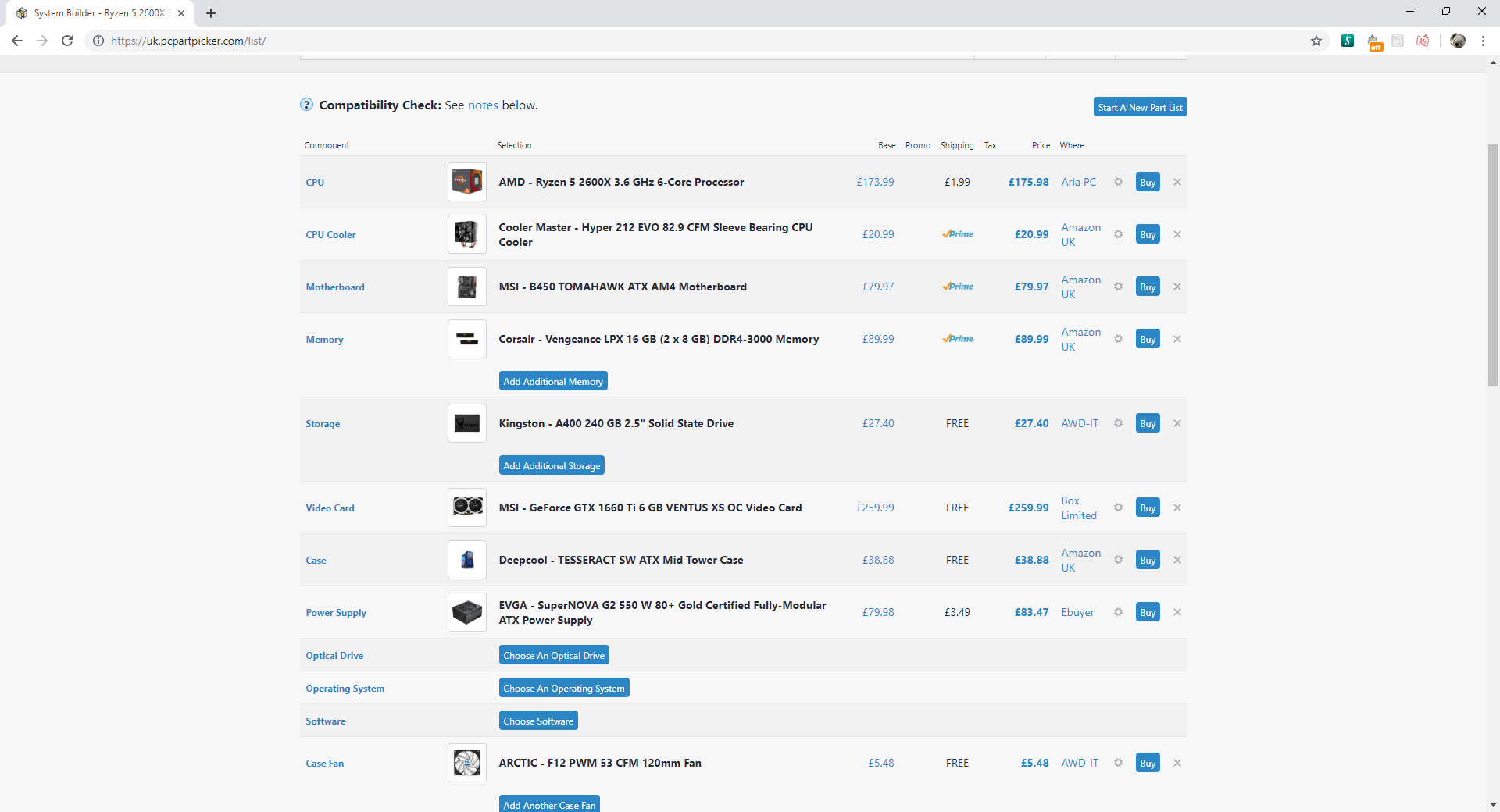
Task: Remove the B450 TOMAHAWK motherboard from list
Action: click(1177, 287)
